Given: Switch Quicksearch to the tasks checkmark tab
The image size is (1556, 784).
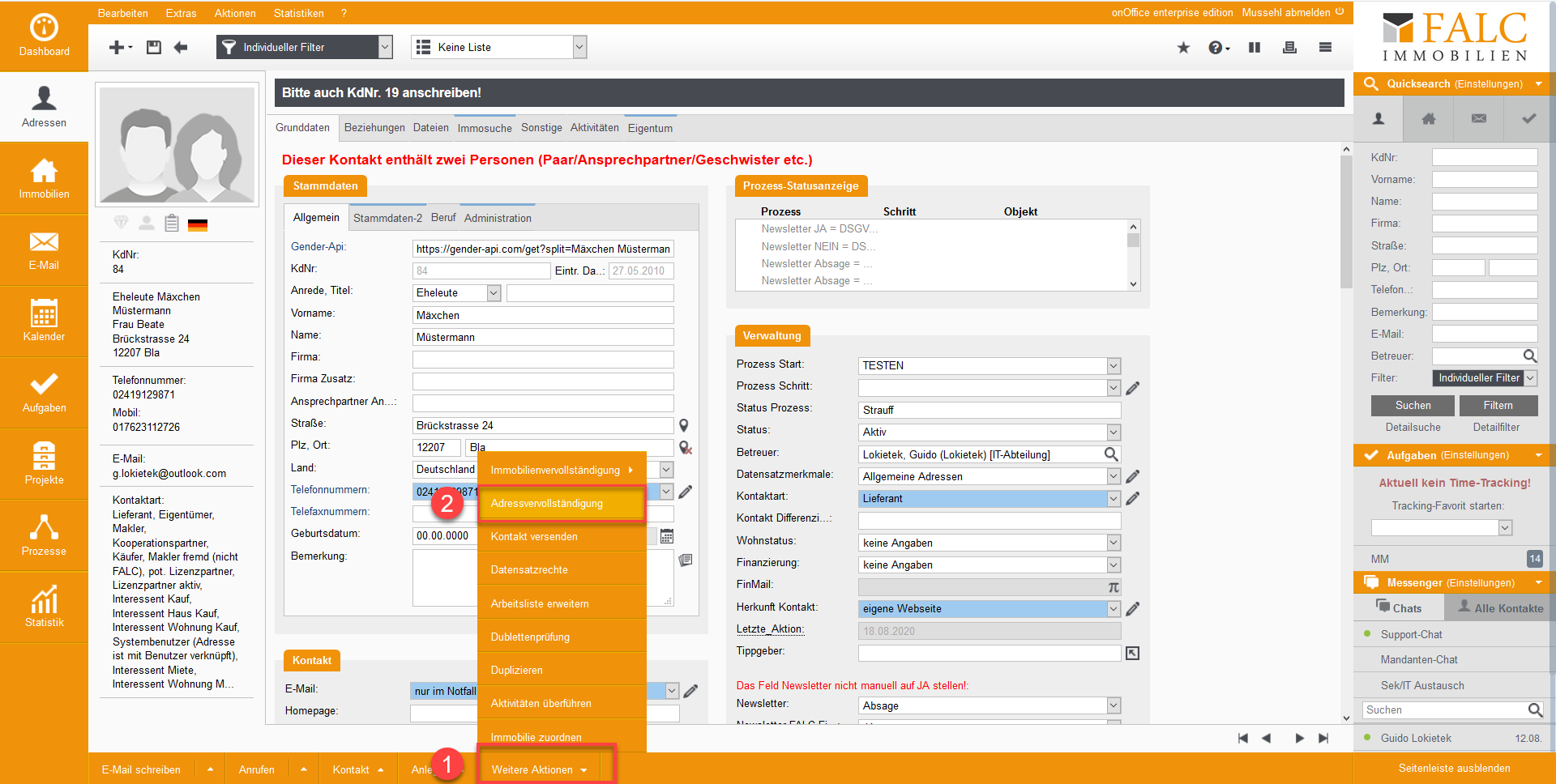Looking at the screenshot, I should (x=1528, y=119).
